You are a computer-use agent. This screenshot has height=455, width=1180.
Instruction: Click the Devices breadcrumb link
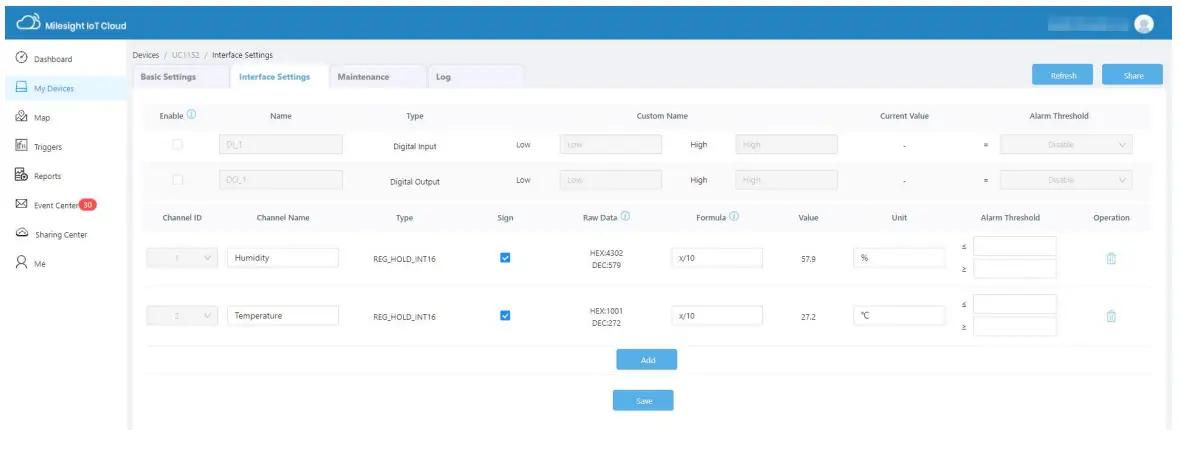146,55
